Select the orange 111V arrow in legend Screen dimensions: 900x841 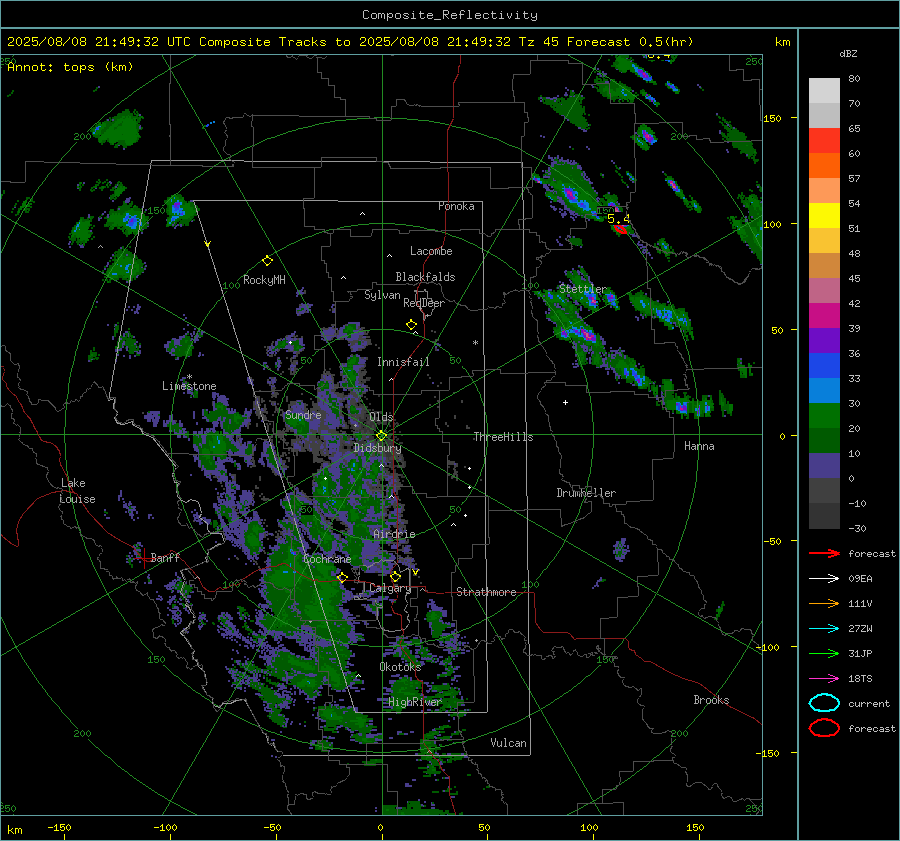tap(824, 603)
